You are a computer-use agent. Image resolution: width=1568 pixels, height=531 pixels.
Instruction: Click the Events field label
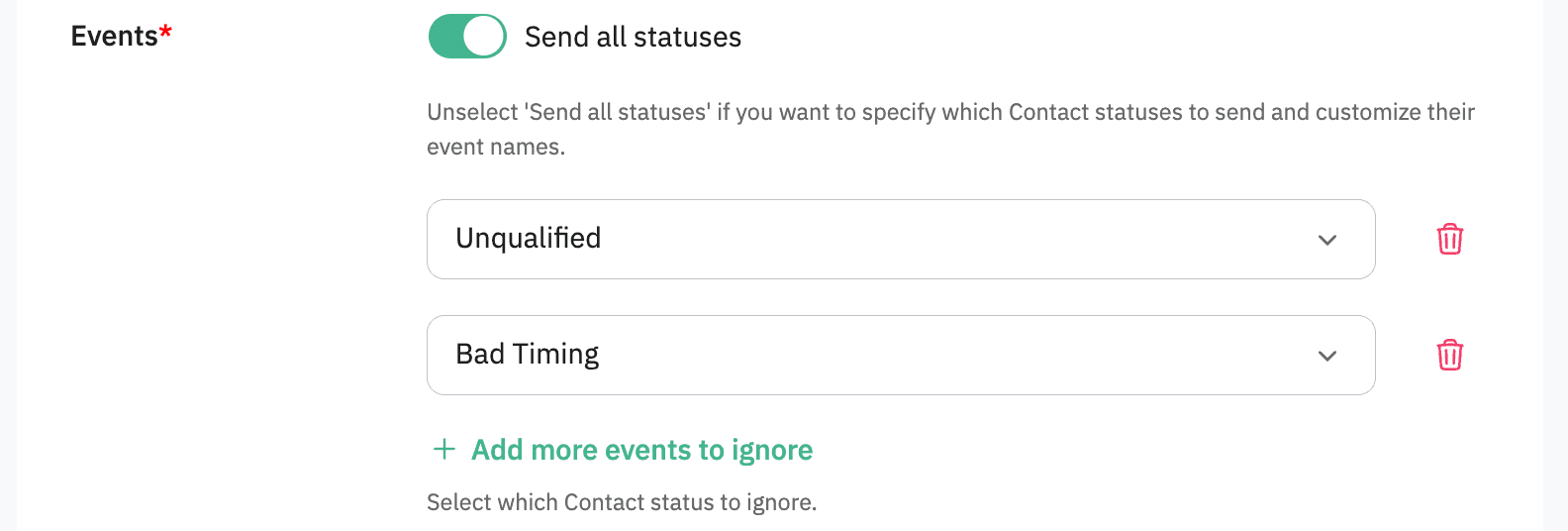[114, 37]
